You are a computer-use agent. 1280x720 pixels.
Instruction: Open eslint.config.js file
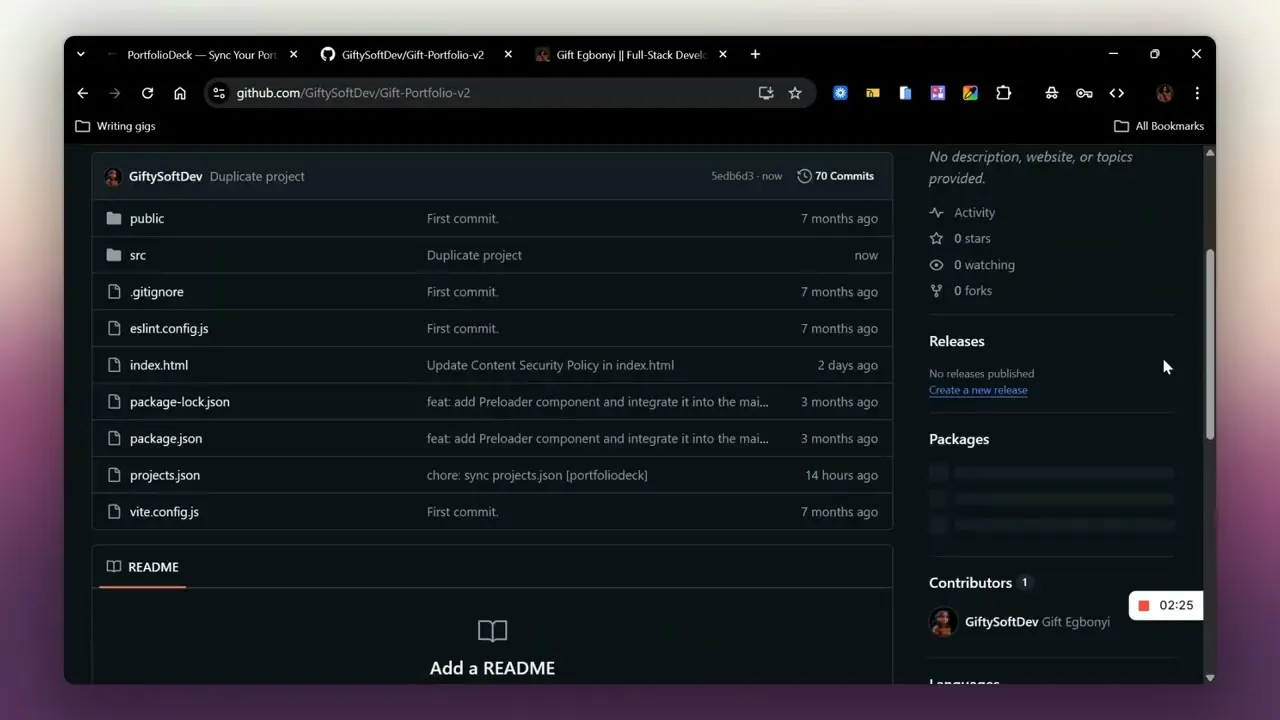[169, 328]
